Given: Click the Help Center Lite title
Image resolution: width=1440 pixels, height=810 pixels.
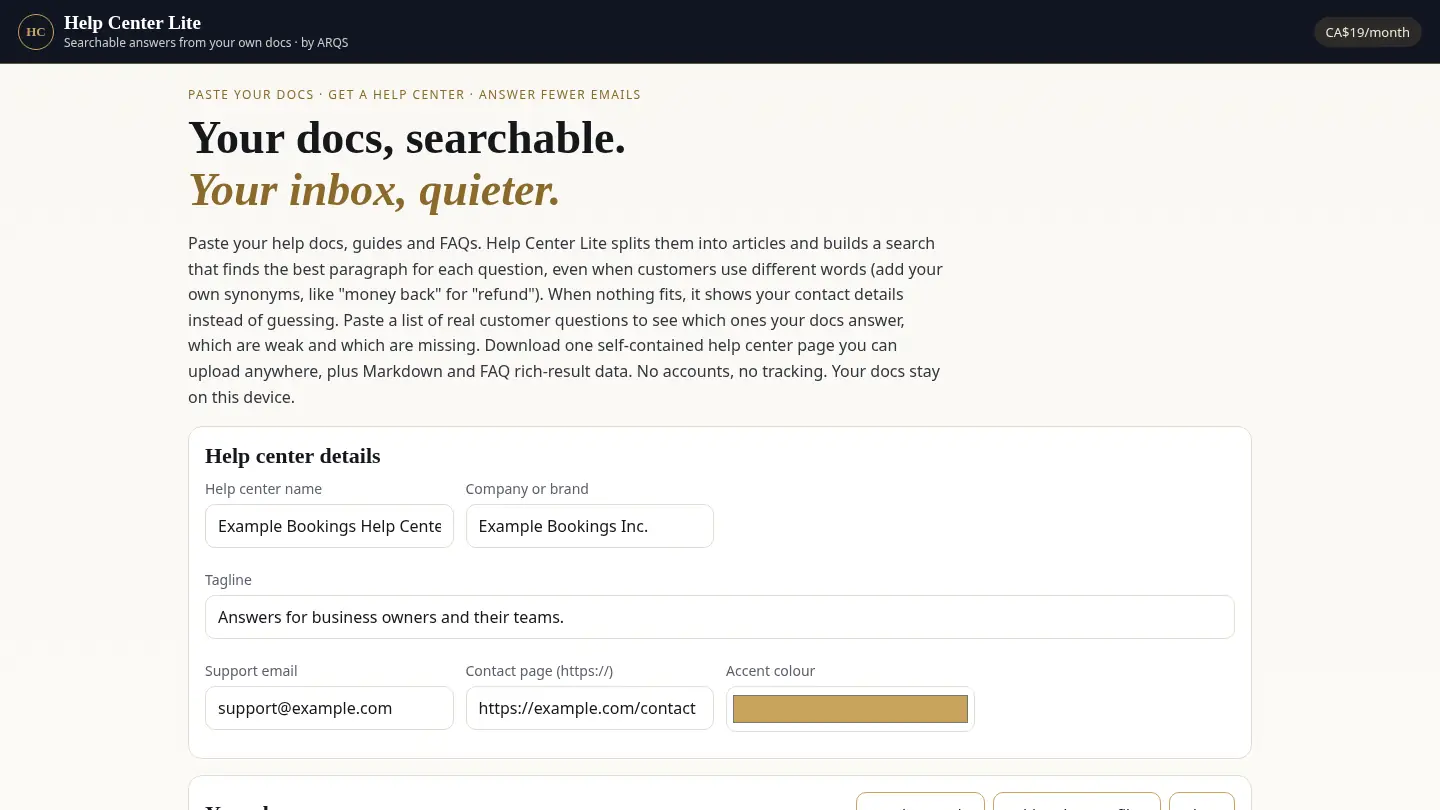Looking at the screenshot, I should 132,23.
